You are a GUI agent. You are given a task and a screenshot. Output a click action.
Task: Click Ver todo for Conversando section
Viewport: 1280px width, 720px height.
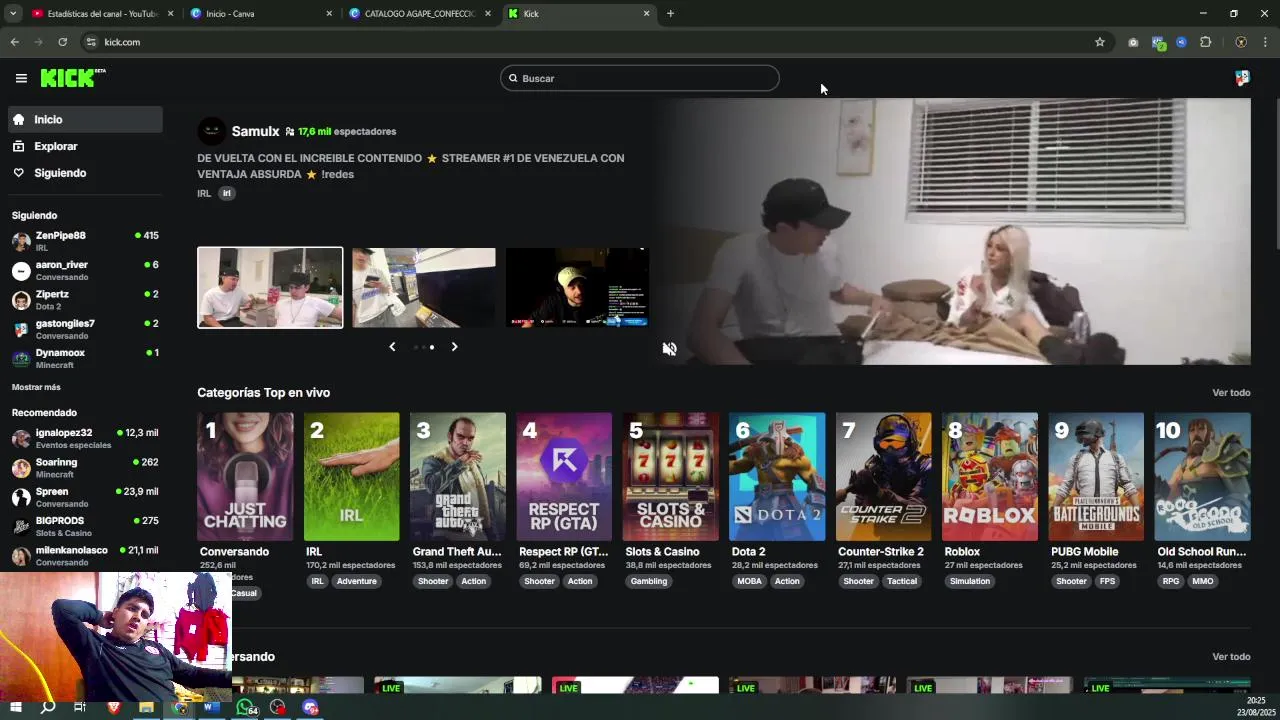pos(1231,657)
